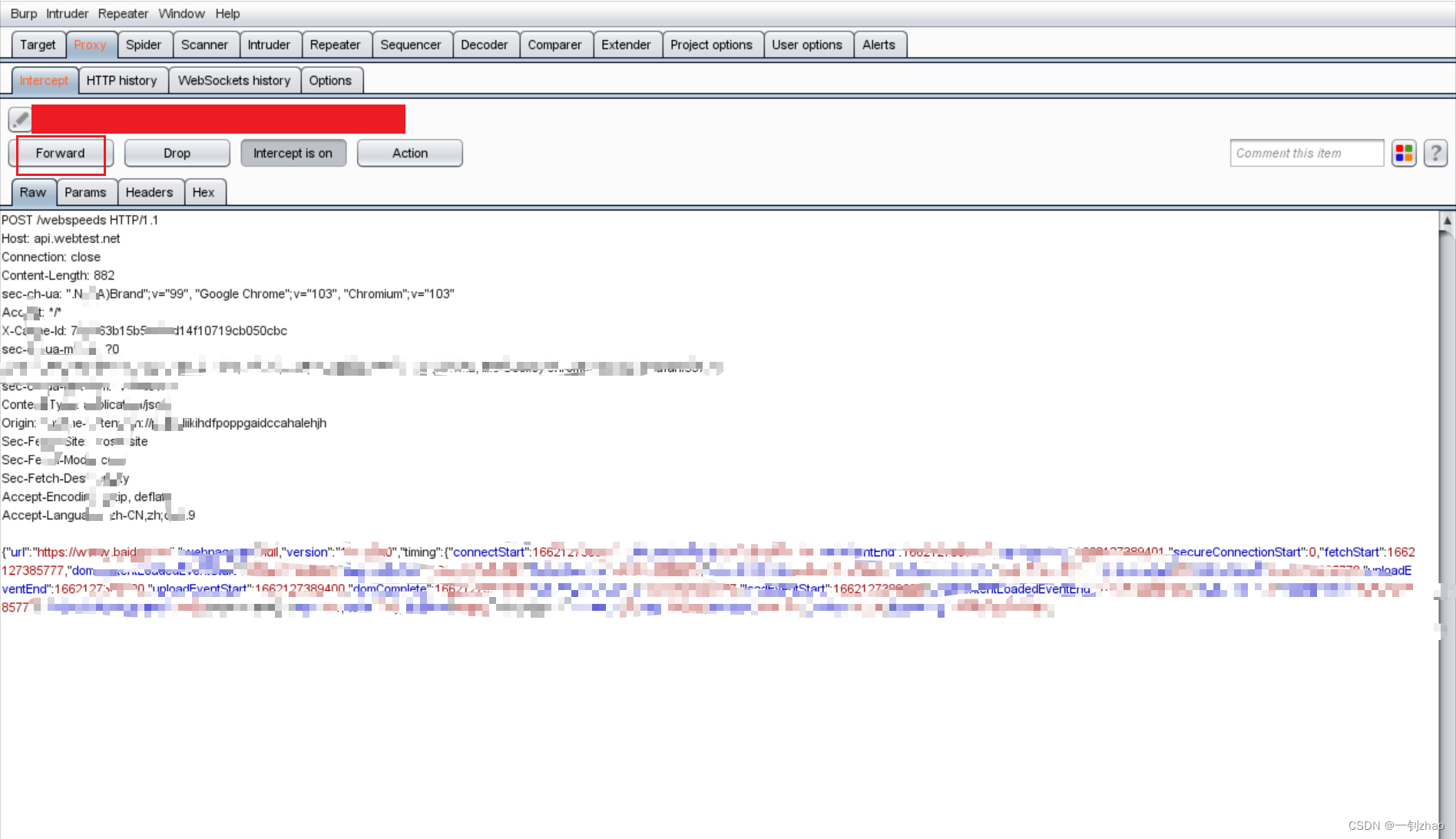
Task: Click the secureConnectionStart text in body
Action: click(1236, 552)
